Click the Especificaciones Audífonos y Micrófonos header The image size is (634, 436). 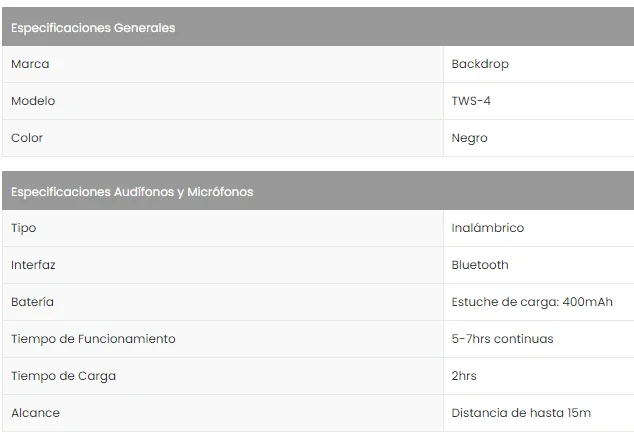[x=132, y=192]
